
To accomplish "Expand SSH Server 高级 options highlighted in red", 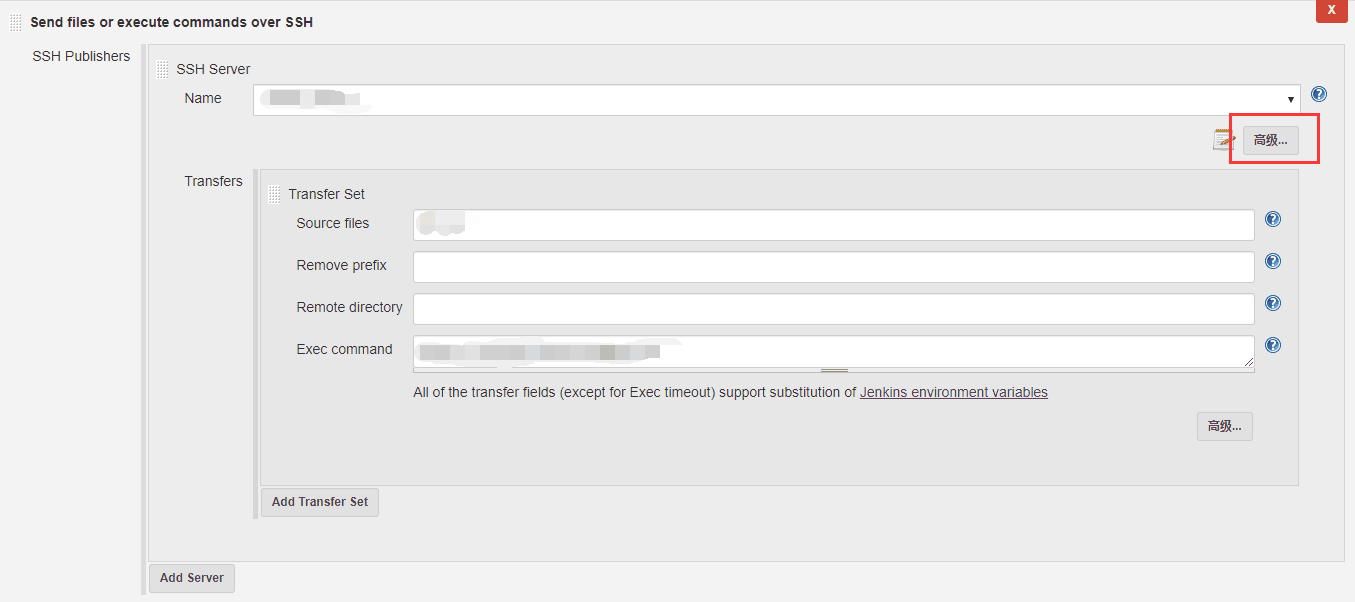I will [x=1271, y=140].
